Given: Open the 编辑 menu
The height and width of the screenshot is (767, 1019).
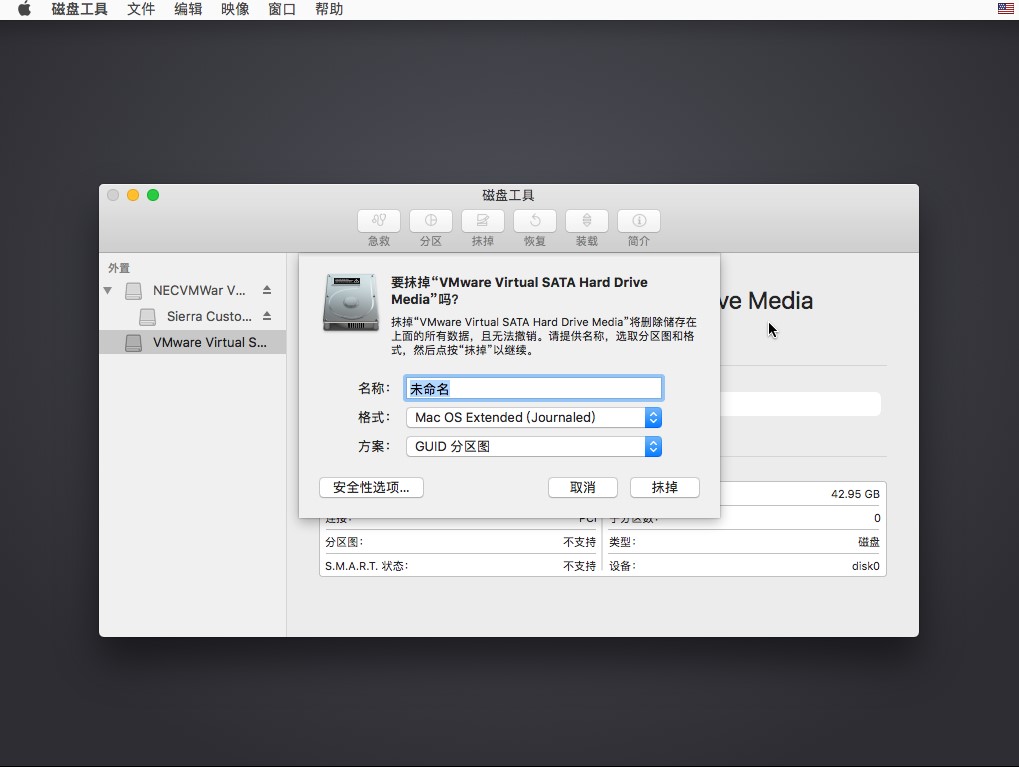Looking at the screenshot, I should pyautogui.click(x=188, y=9).
